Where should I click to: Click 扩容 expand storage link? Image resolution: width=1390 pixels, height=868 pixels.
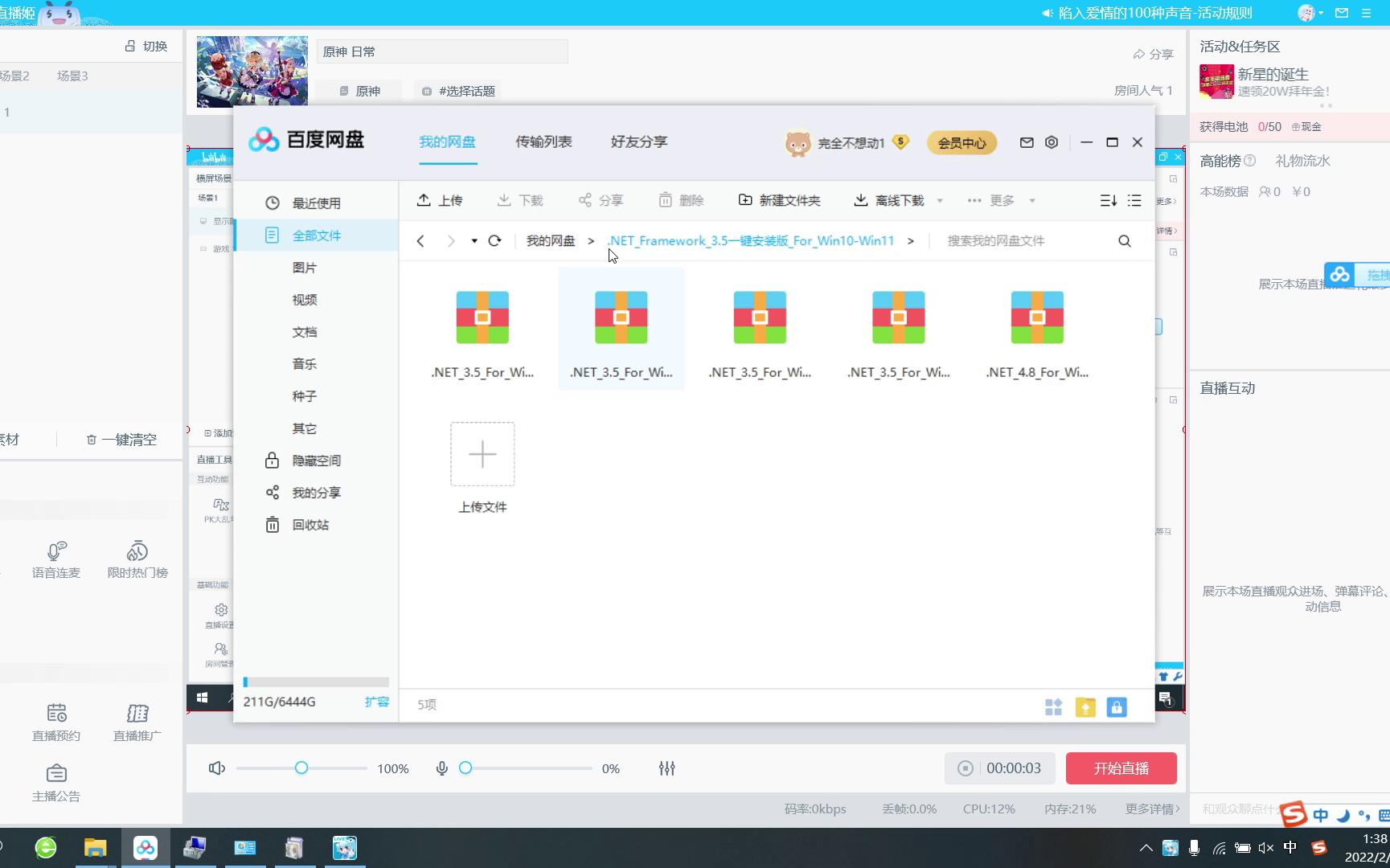click(377, 702)
